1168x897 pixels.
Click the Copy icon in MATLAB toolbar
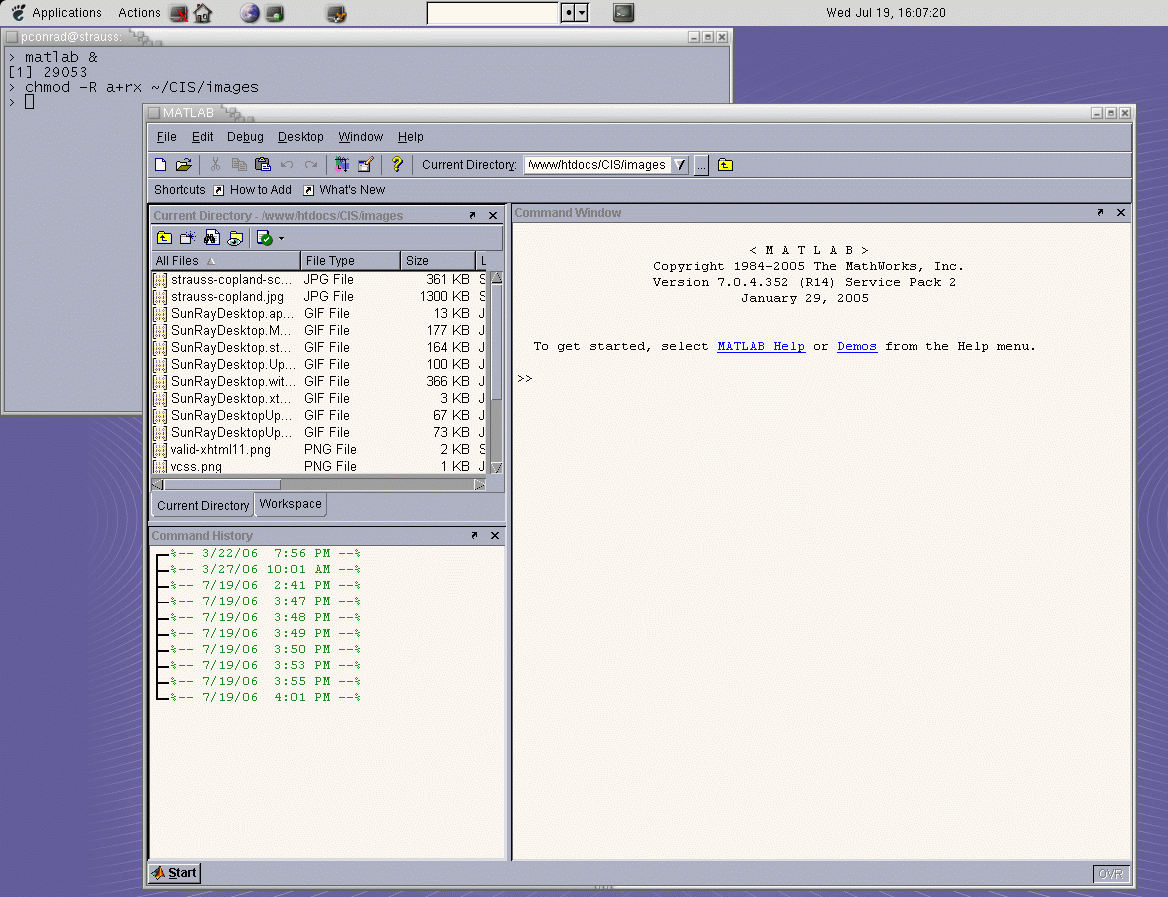[239, 165]
